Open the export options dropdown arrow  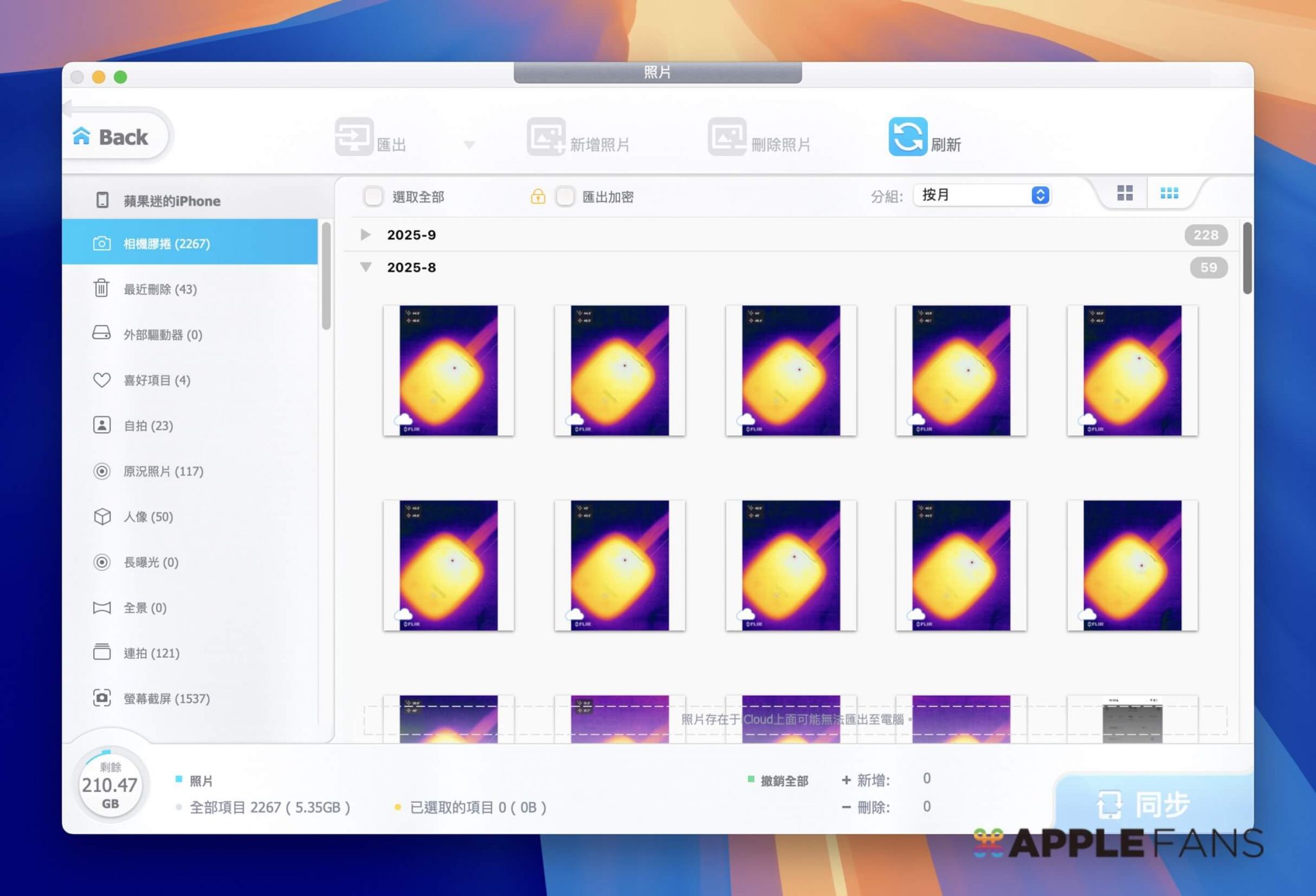(x=470, y=145)
